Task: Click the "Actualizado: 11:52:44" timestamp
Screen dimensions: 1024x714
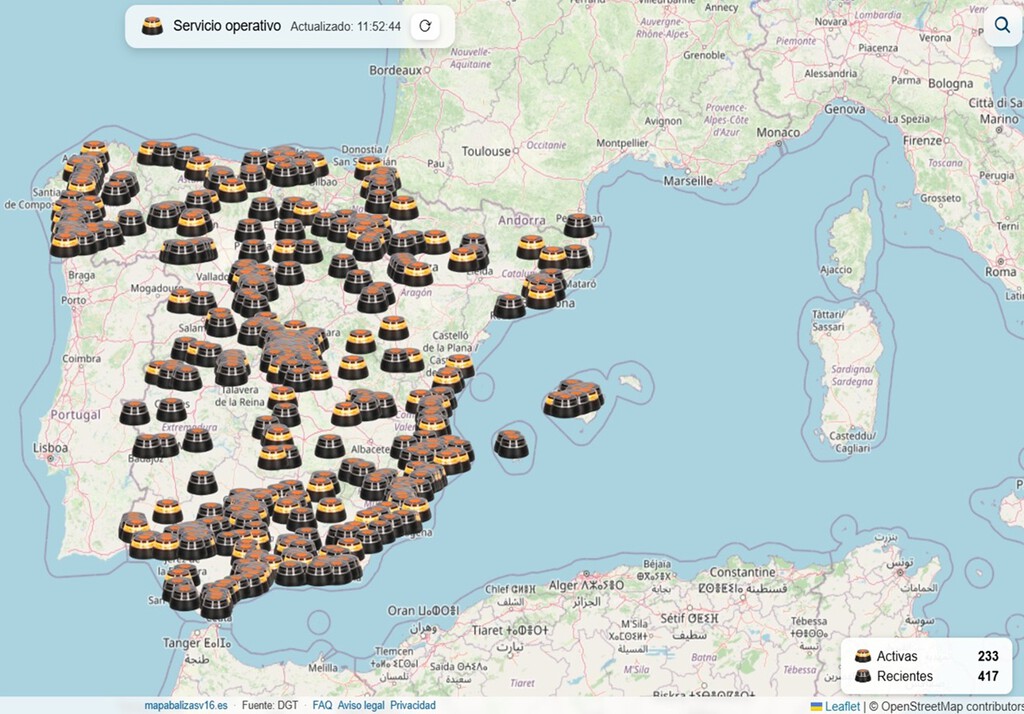Action: click(x=346, y=26)
